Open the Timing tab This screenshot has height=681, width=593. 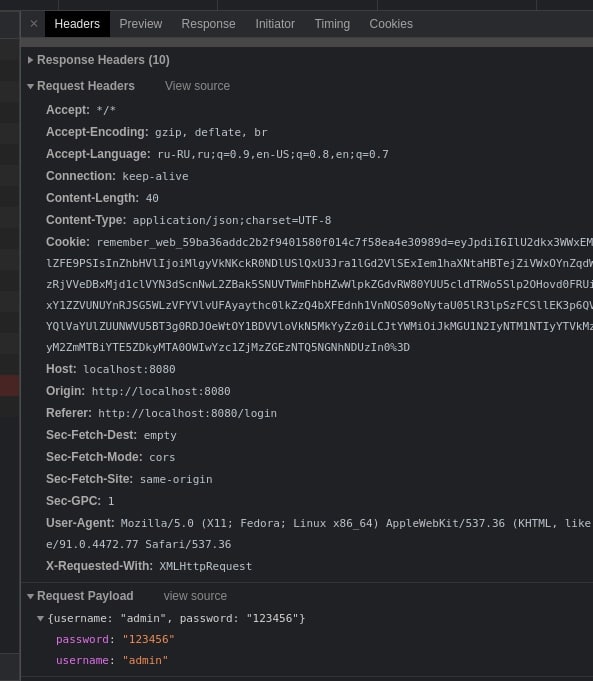[x=332, y=24]
